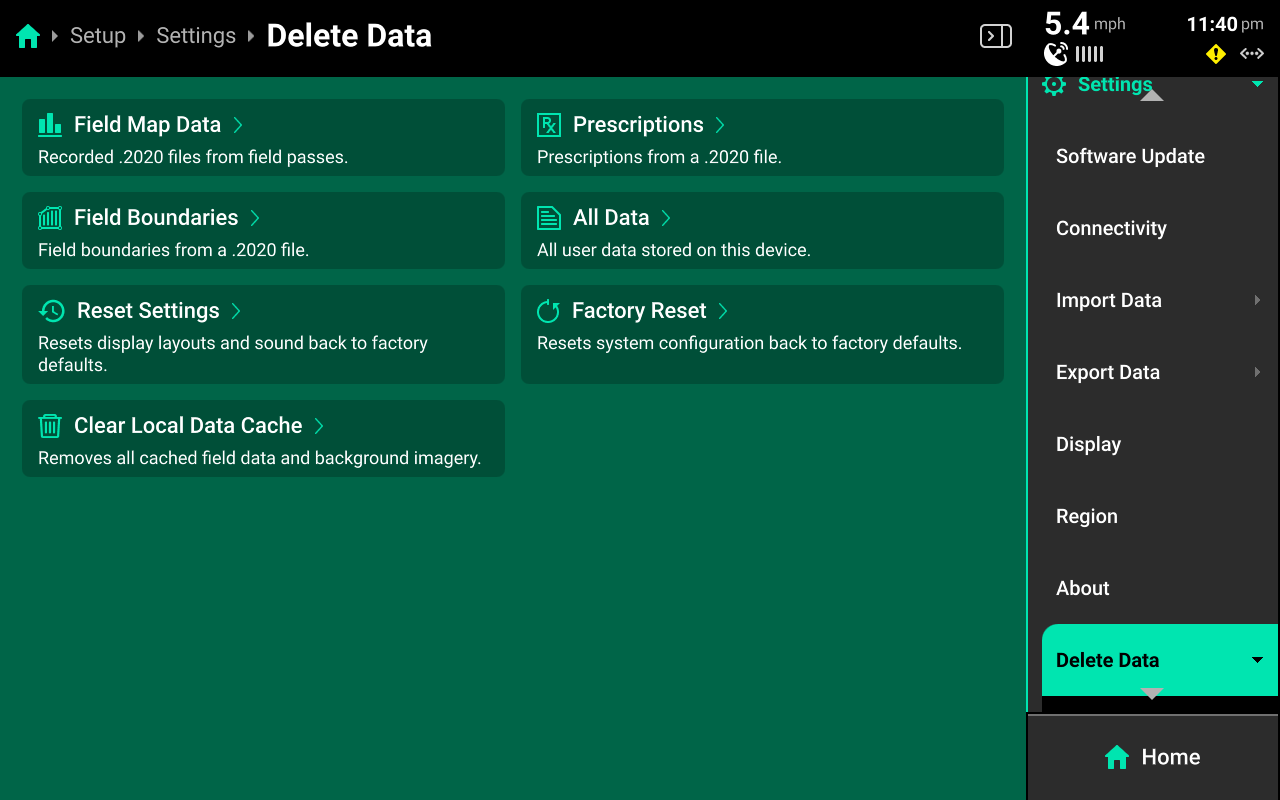This screenshot has width=1280, height=800.
Task: Click 'Removes all cached field data' description
Action: 260,458
